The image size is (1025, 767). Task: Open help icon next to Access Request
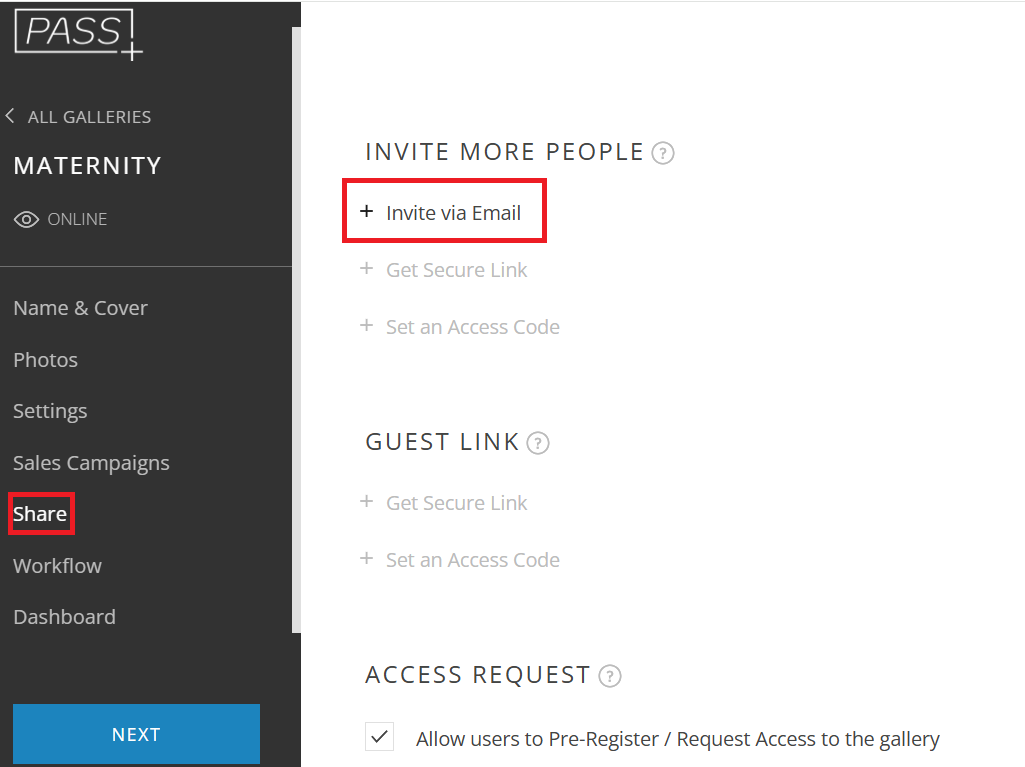(610, 676)
